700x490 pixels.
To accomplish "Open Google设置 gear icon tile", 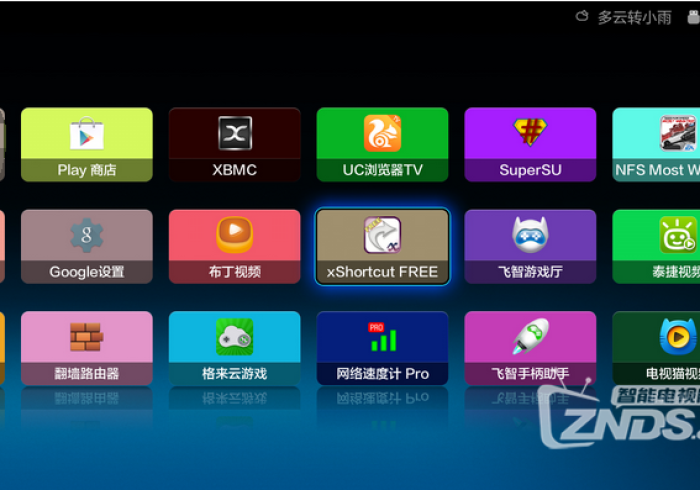I will (x=87, y=246).
